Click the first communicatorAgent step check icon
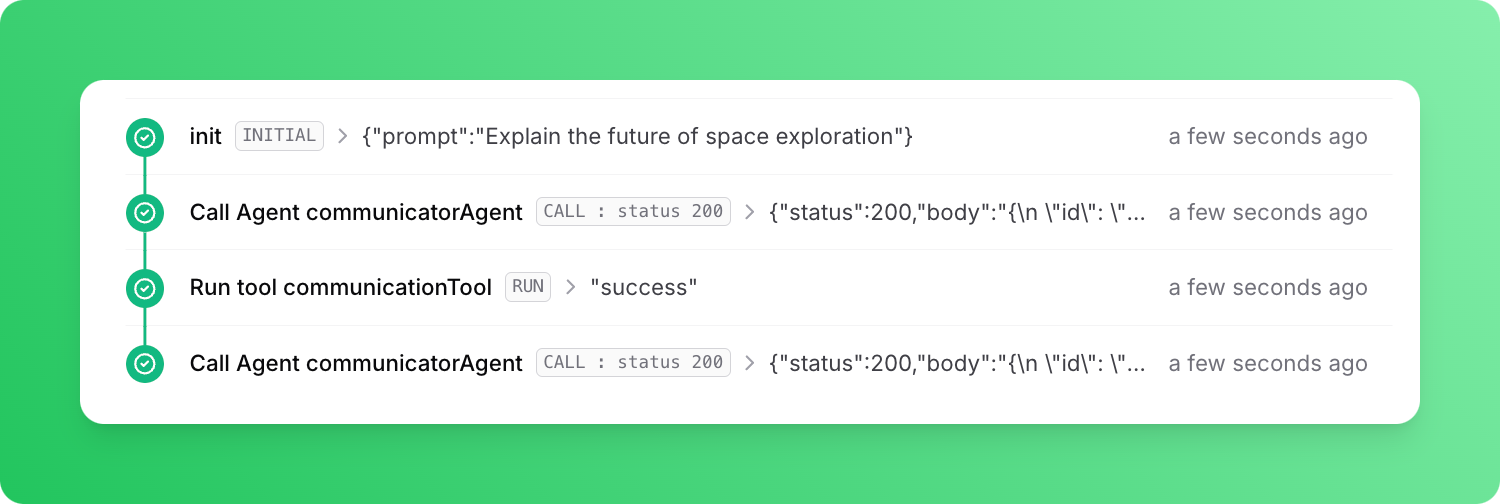 (145, 212)
